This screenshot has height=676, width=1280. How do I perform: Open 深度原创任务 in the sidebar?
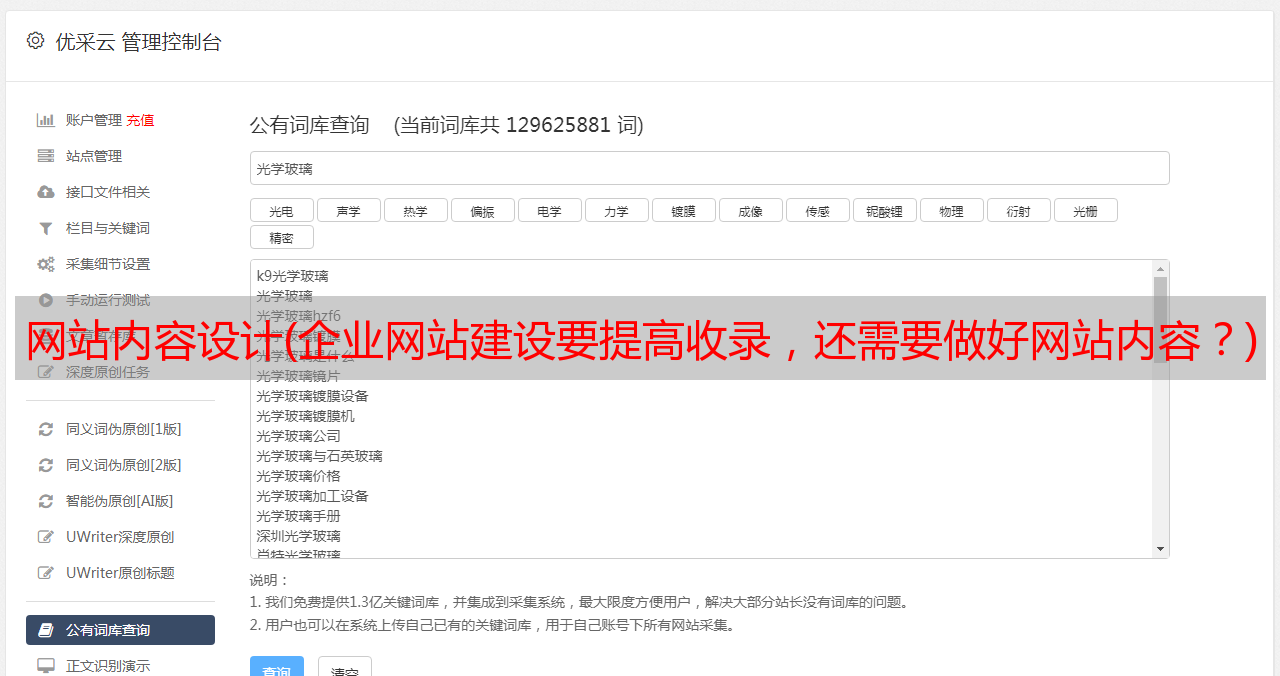pyautogui.click(x=108, y=372)
